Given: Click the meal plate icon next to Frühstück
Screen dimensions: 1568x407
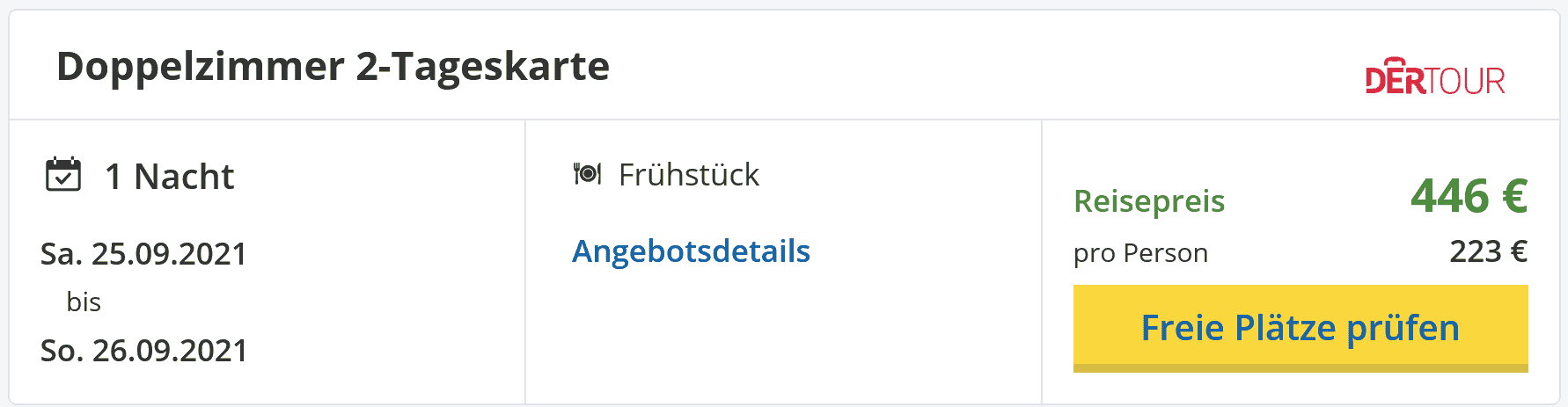Looking at the screenshot, I should [x=587, y=174].
